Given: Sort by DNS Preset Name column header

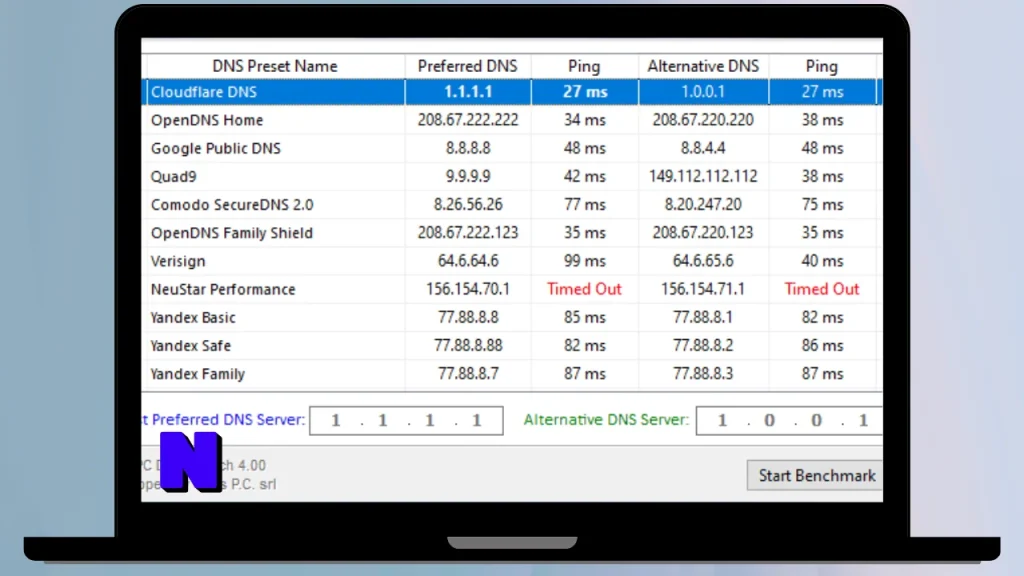Looking at the screenshot, I should click(x=274, y=66).
